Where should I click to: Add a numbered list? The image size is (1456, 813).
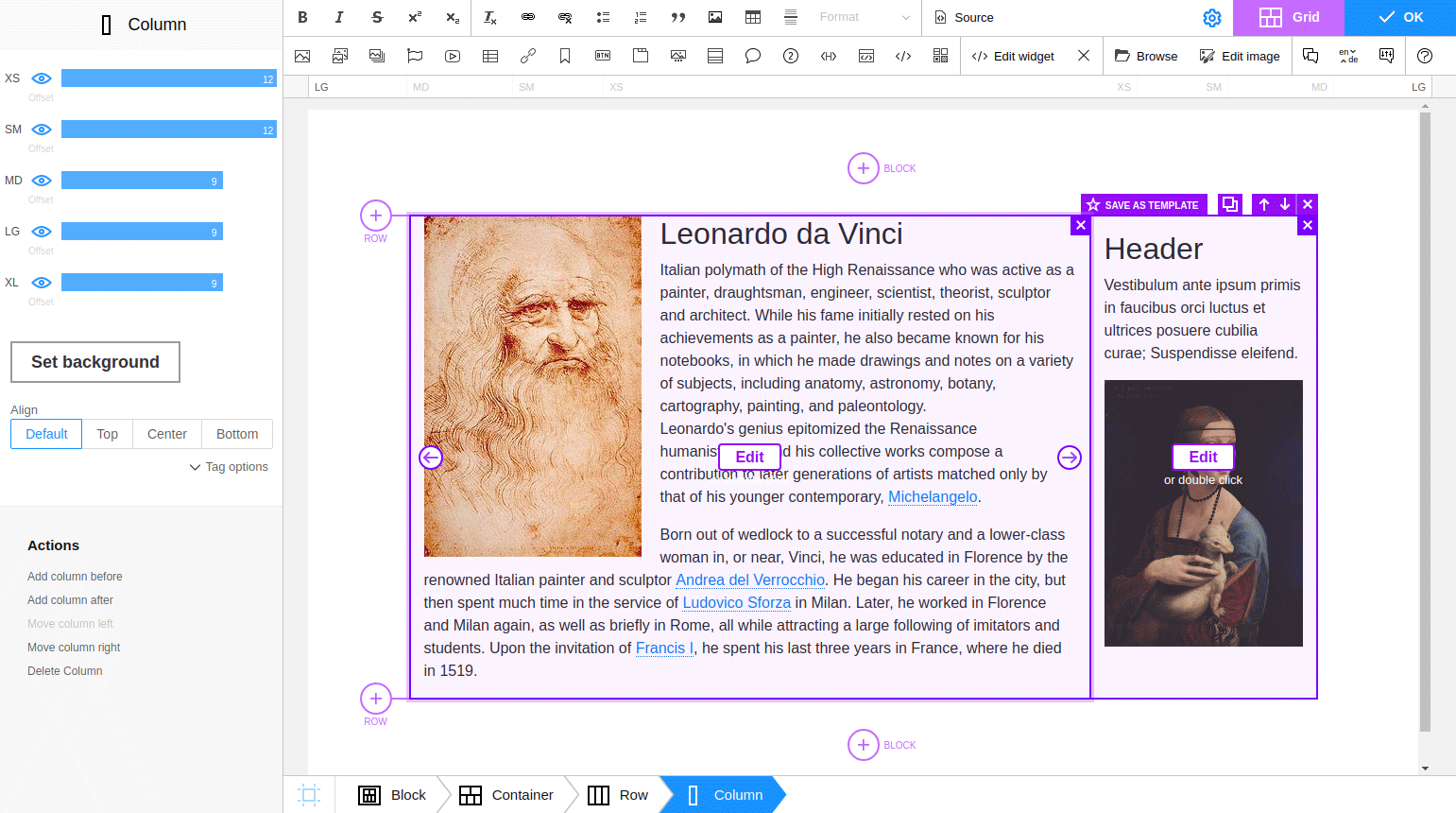tap(641, 17)
